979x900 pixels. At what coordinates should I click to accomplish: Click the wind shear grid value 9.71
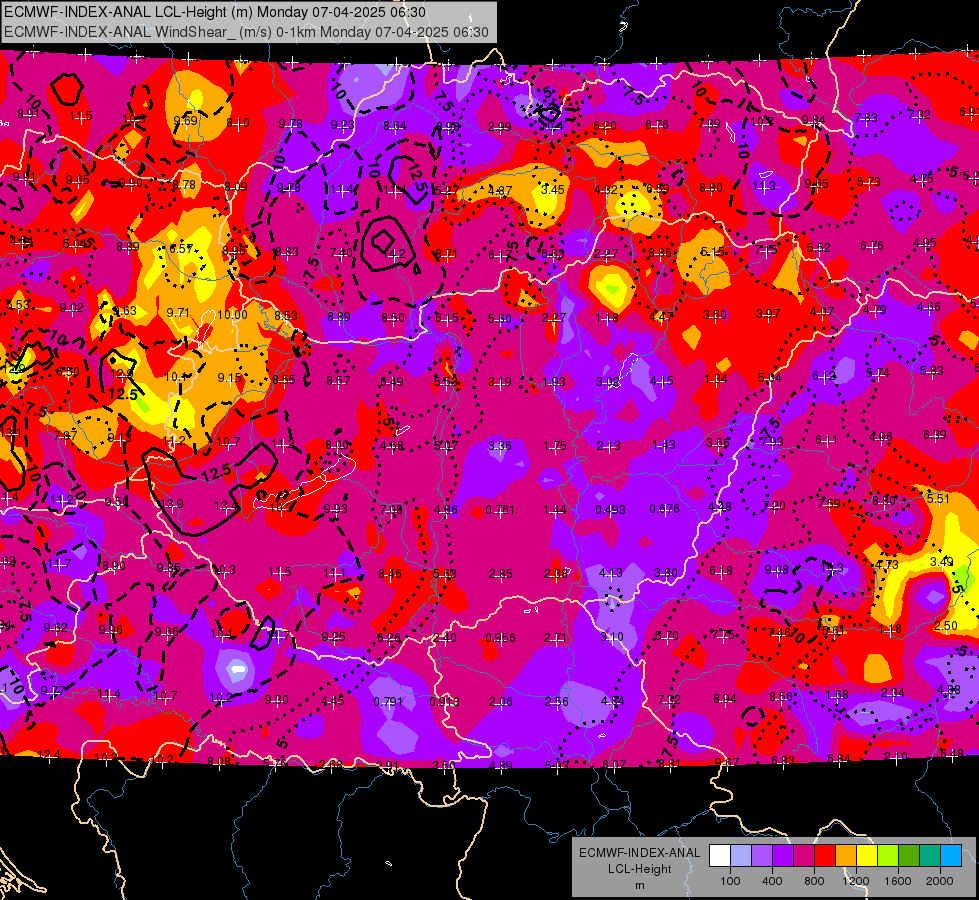(179, 312)
